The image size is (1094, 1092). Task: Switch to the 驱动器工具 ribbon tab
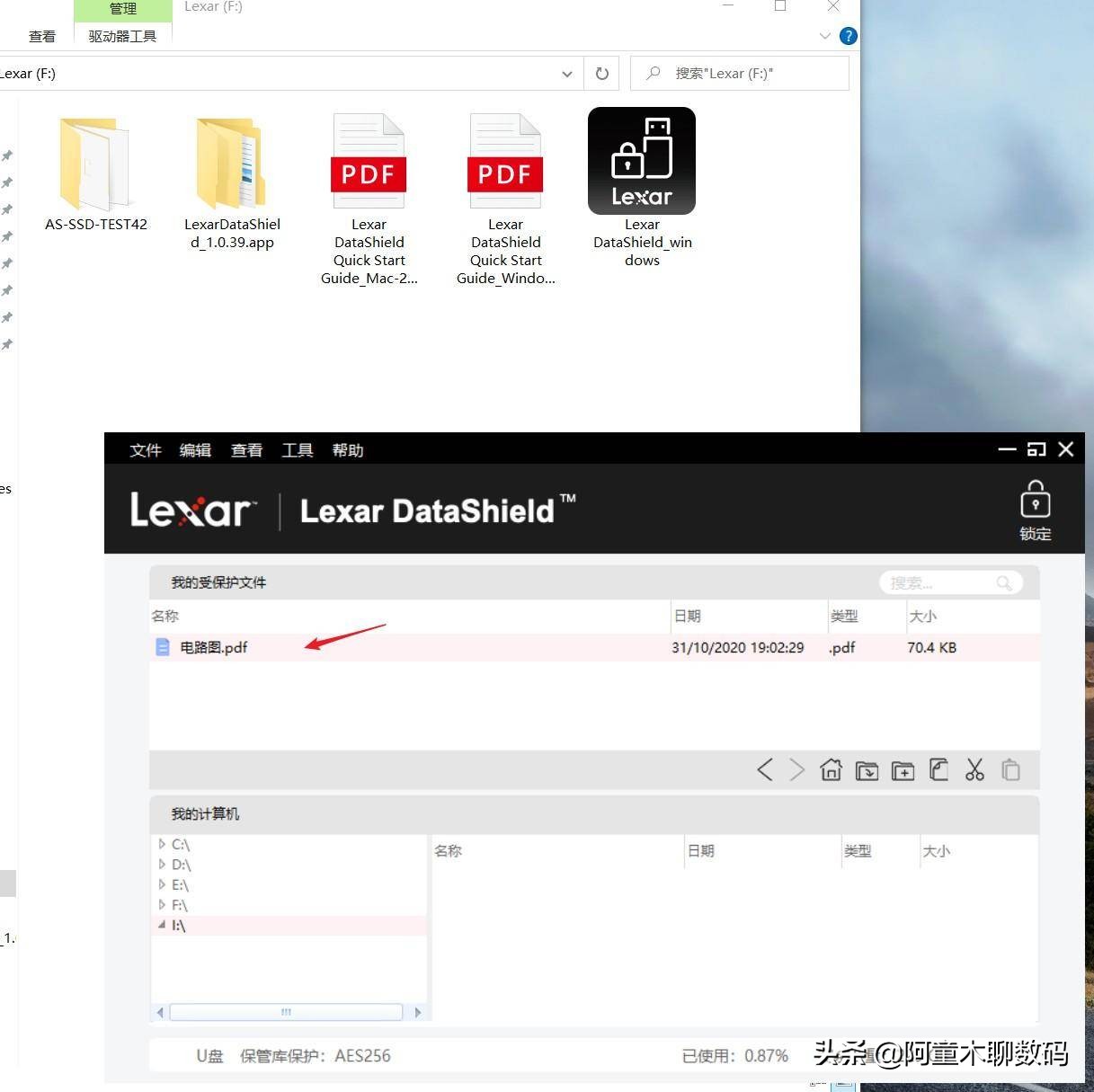click(121, 36)
